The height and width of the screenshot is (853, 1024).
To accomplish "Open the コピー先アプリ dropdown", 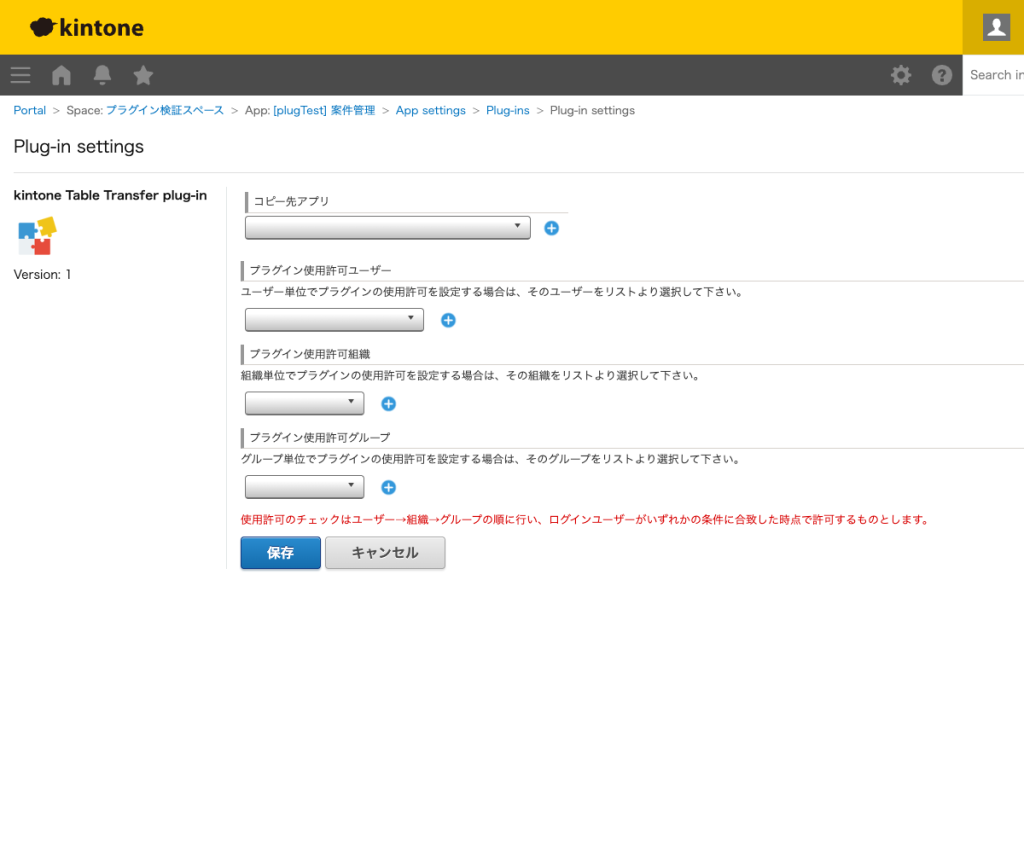I will tap(387, 227).
